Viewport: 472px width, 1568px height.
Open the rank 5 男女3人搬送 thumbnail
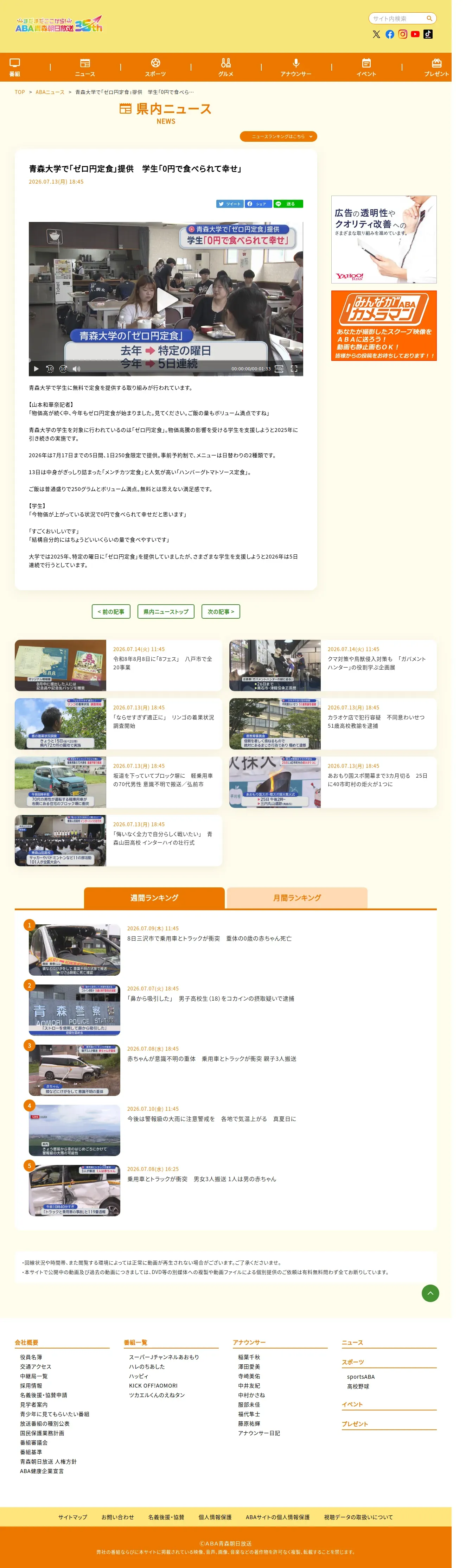coord(74,1191)
